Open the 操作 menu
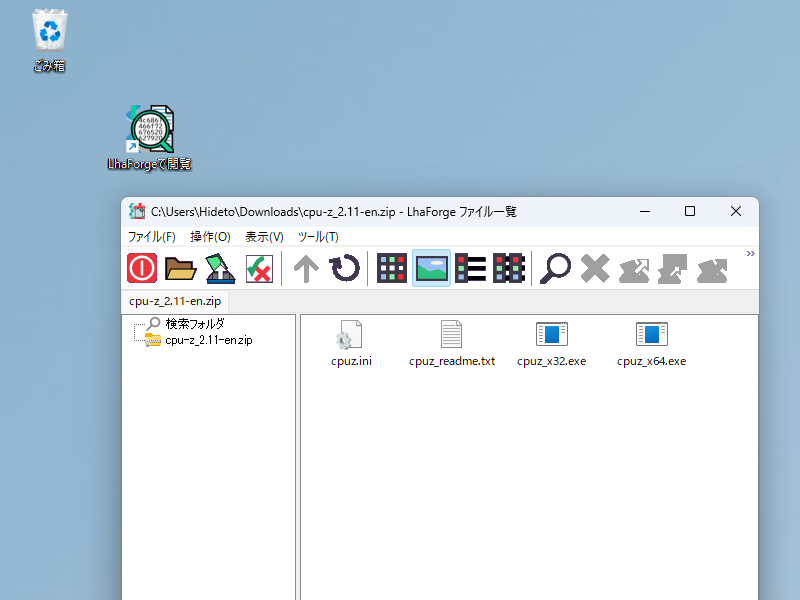This screenshot has height=600, width=800. click(210, 236)
